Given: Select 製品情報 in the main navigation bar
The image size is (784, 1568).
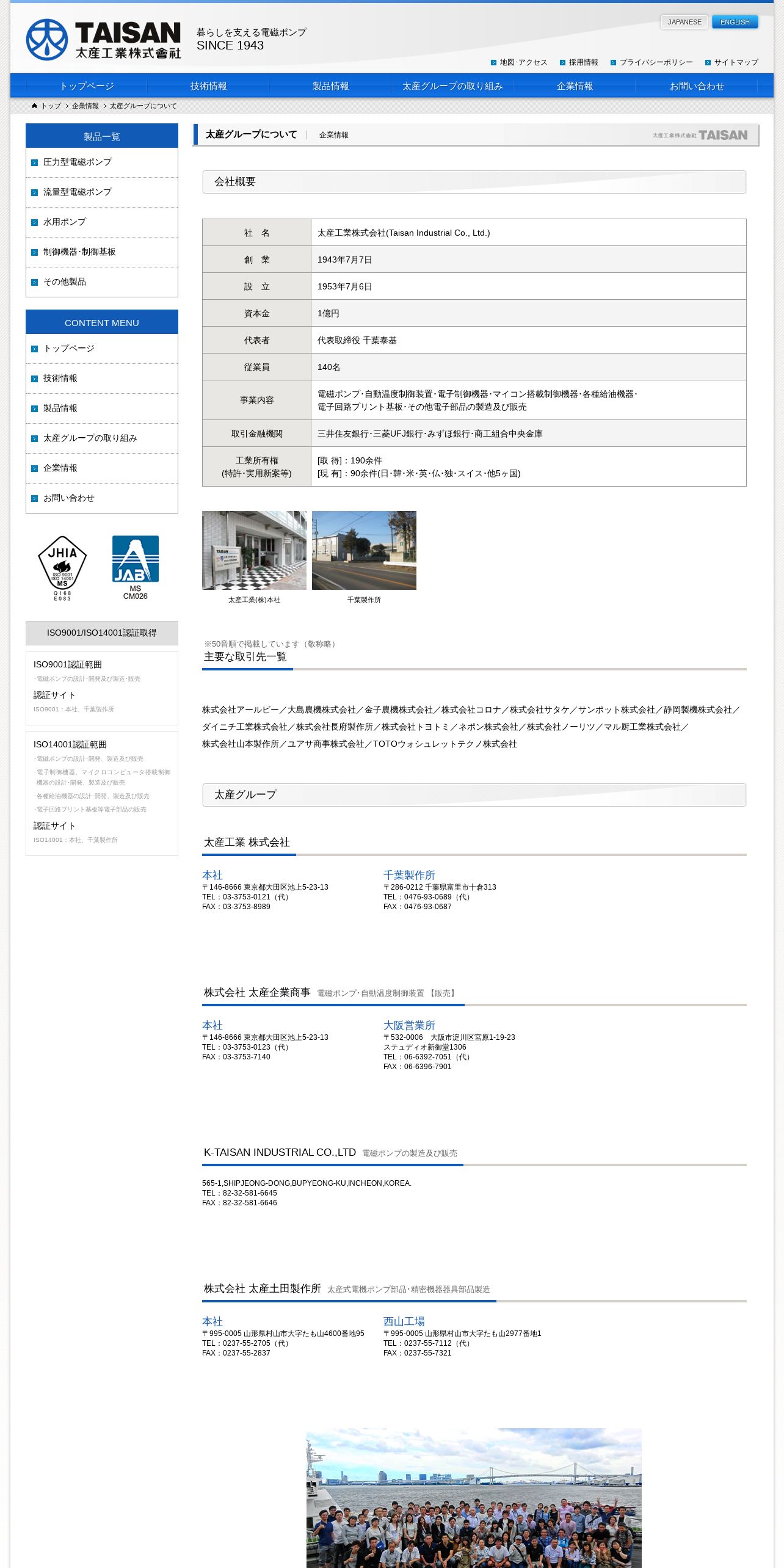Looking at the screenshot, I should pos(330,86).
